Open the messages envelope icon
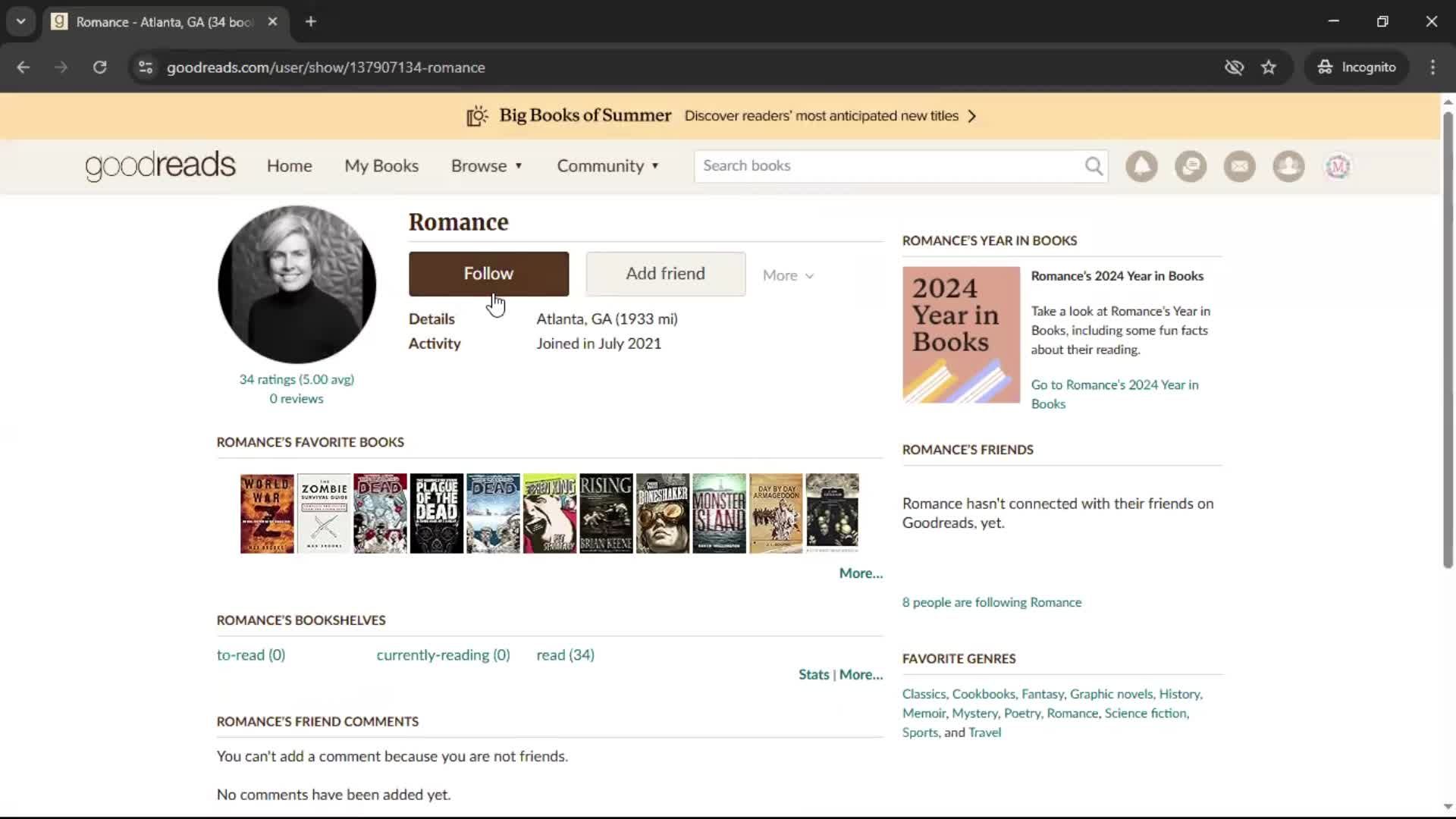The height and width of the screenshot is (819, 1456). coord(1240,166)
